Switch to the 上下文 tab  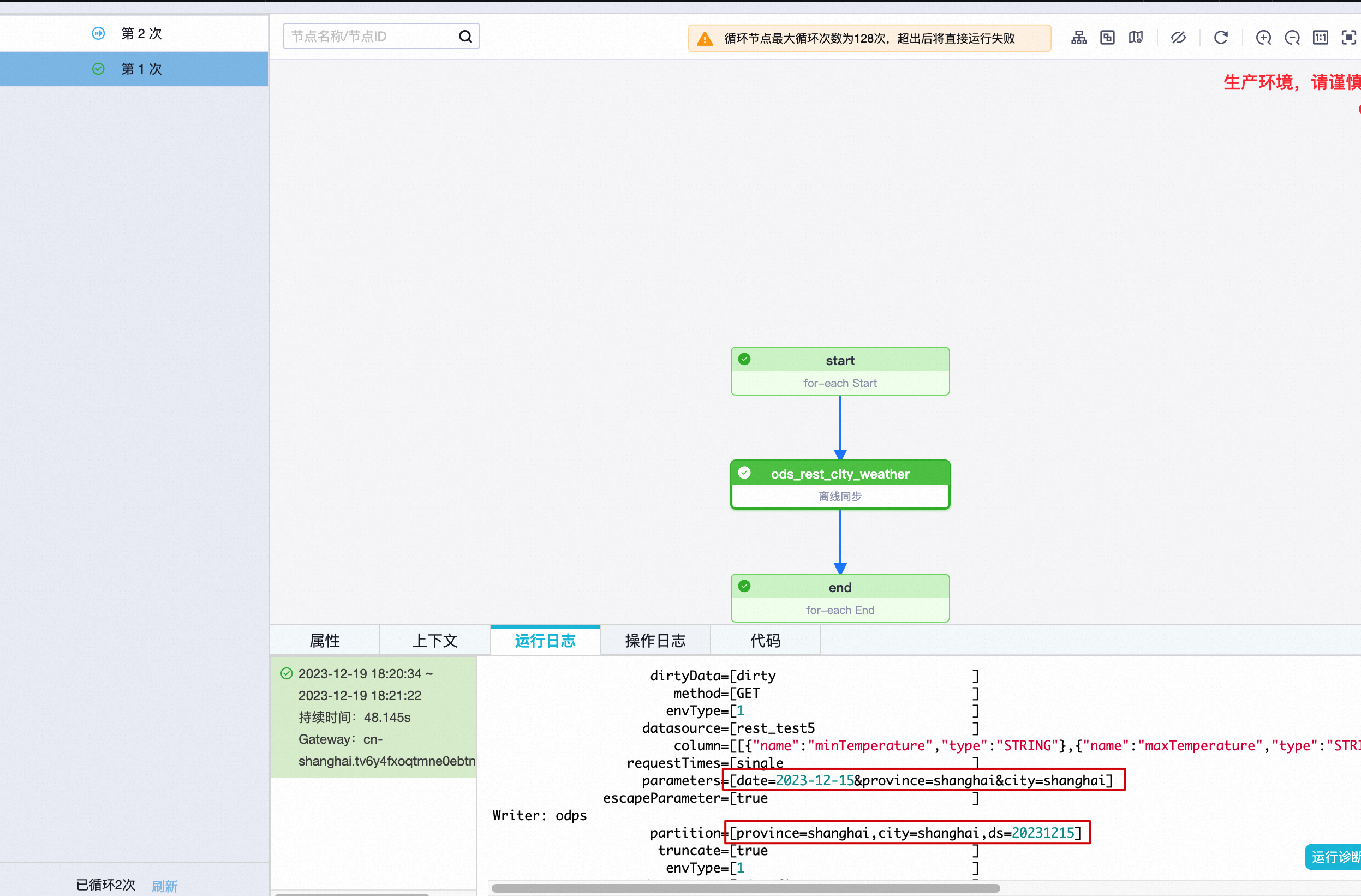click(x=434, y=641)
